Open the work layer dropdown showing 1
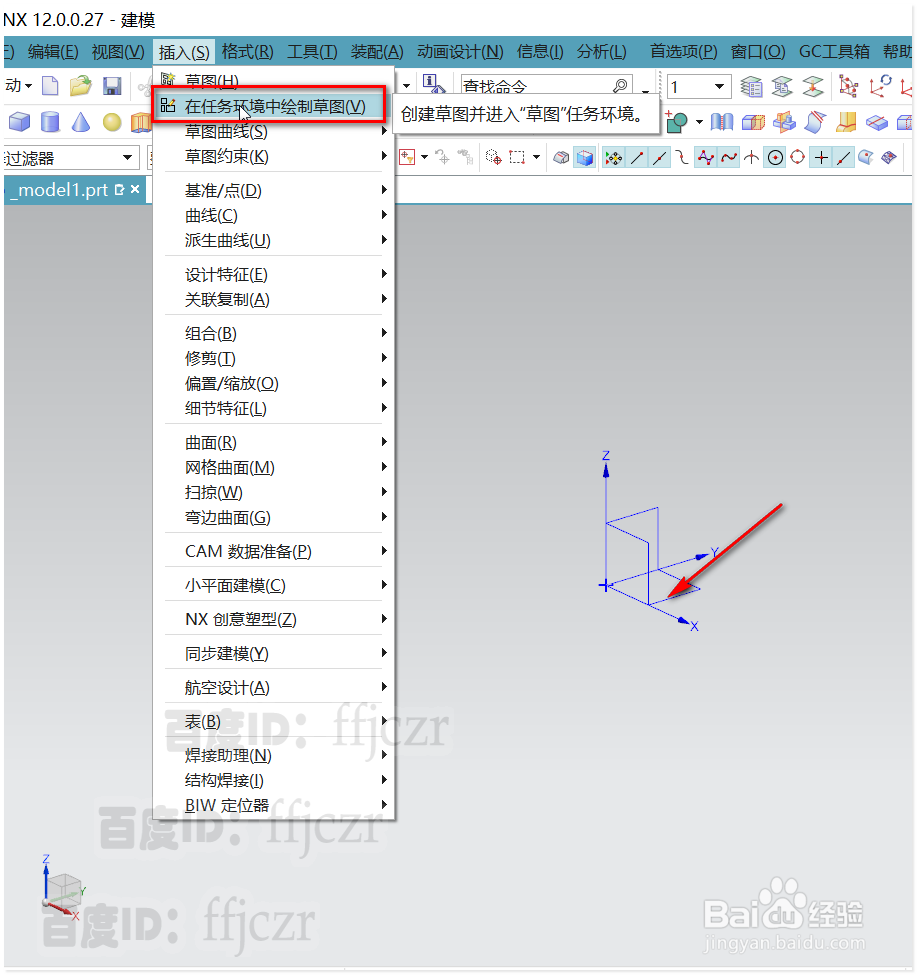 point(719,86)
